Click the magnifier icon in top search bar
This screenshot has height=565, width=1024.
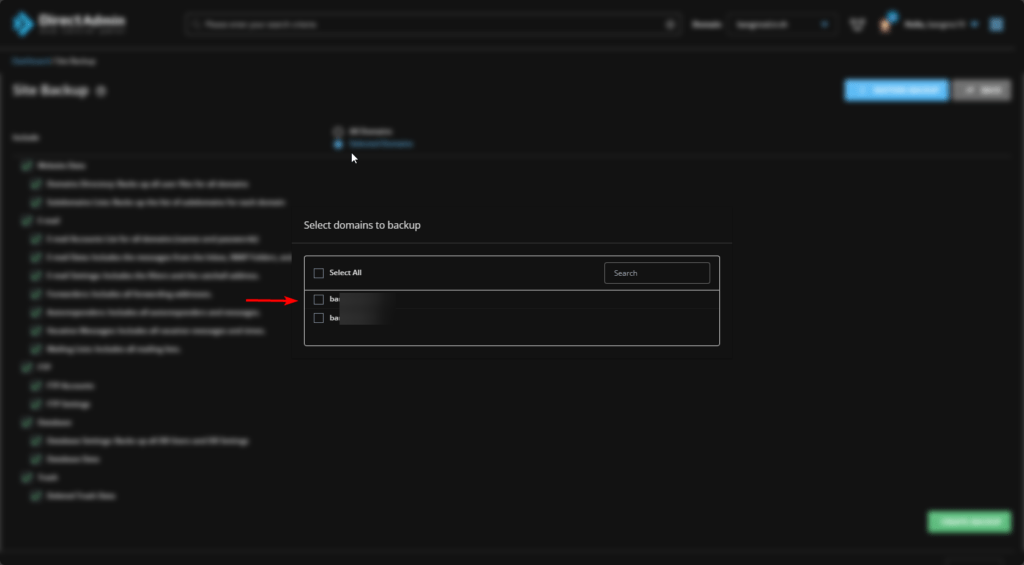(670, 24)
